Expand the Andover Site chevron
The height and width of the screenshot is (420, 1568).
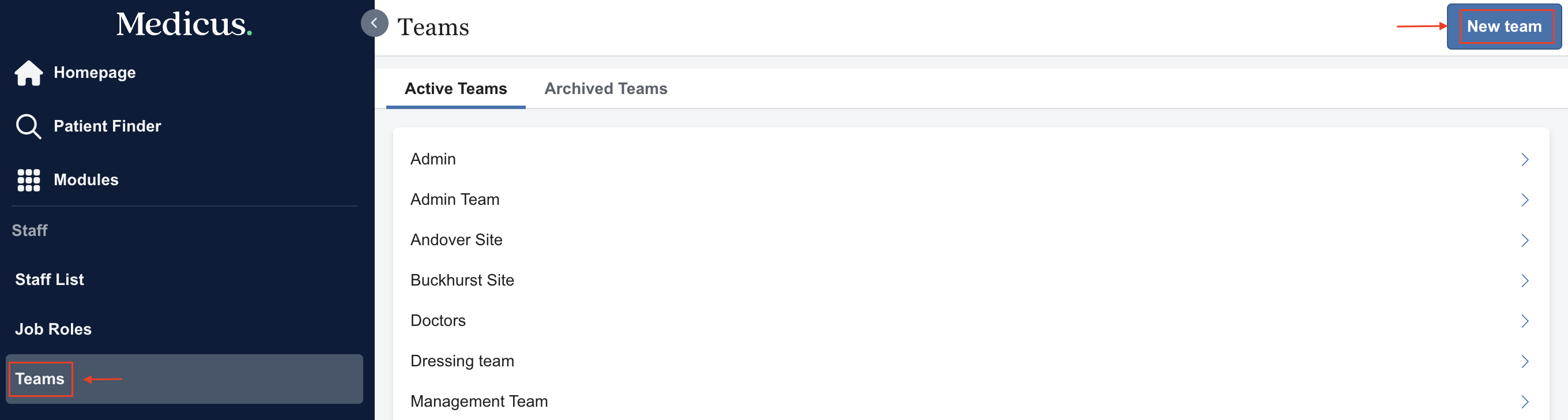click(1524, 240)
